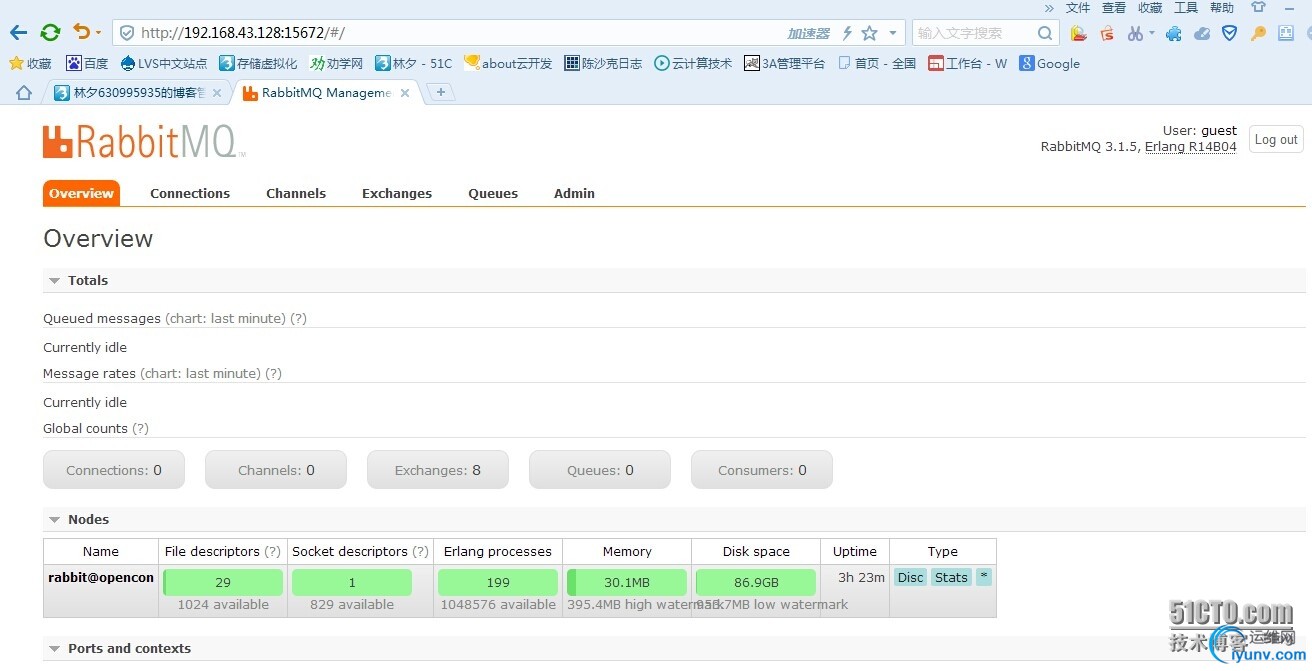The width and height of the screenshot is (1312, 671).
Task: Click the shield icon in the address bar
Action: pyautogui.click(x=127, y=33)
